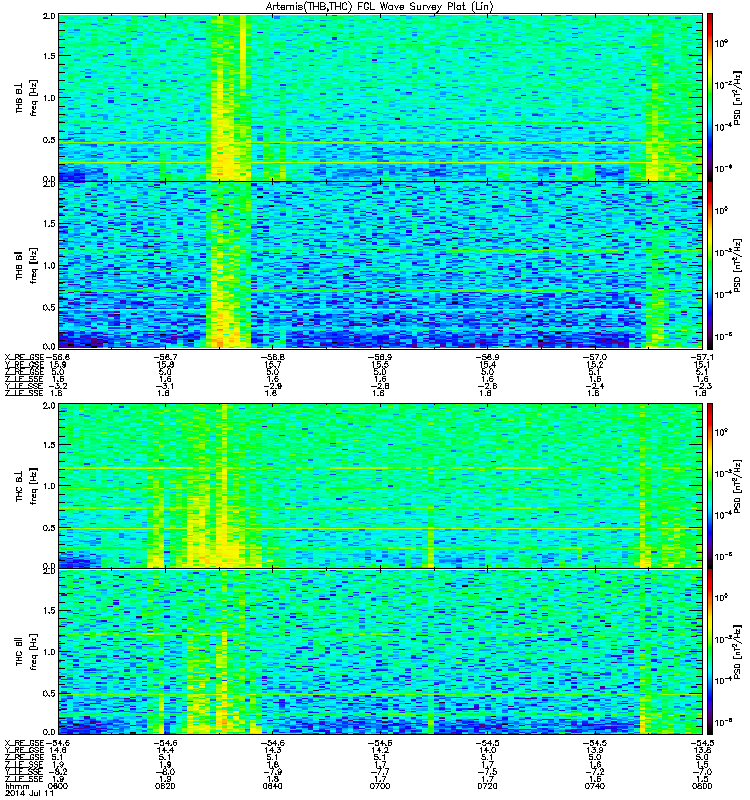Click the plot title 'Artemis(THB,THC) FGL Wave Survey Plot'
750x800 pixels.
[380, 7]
